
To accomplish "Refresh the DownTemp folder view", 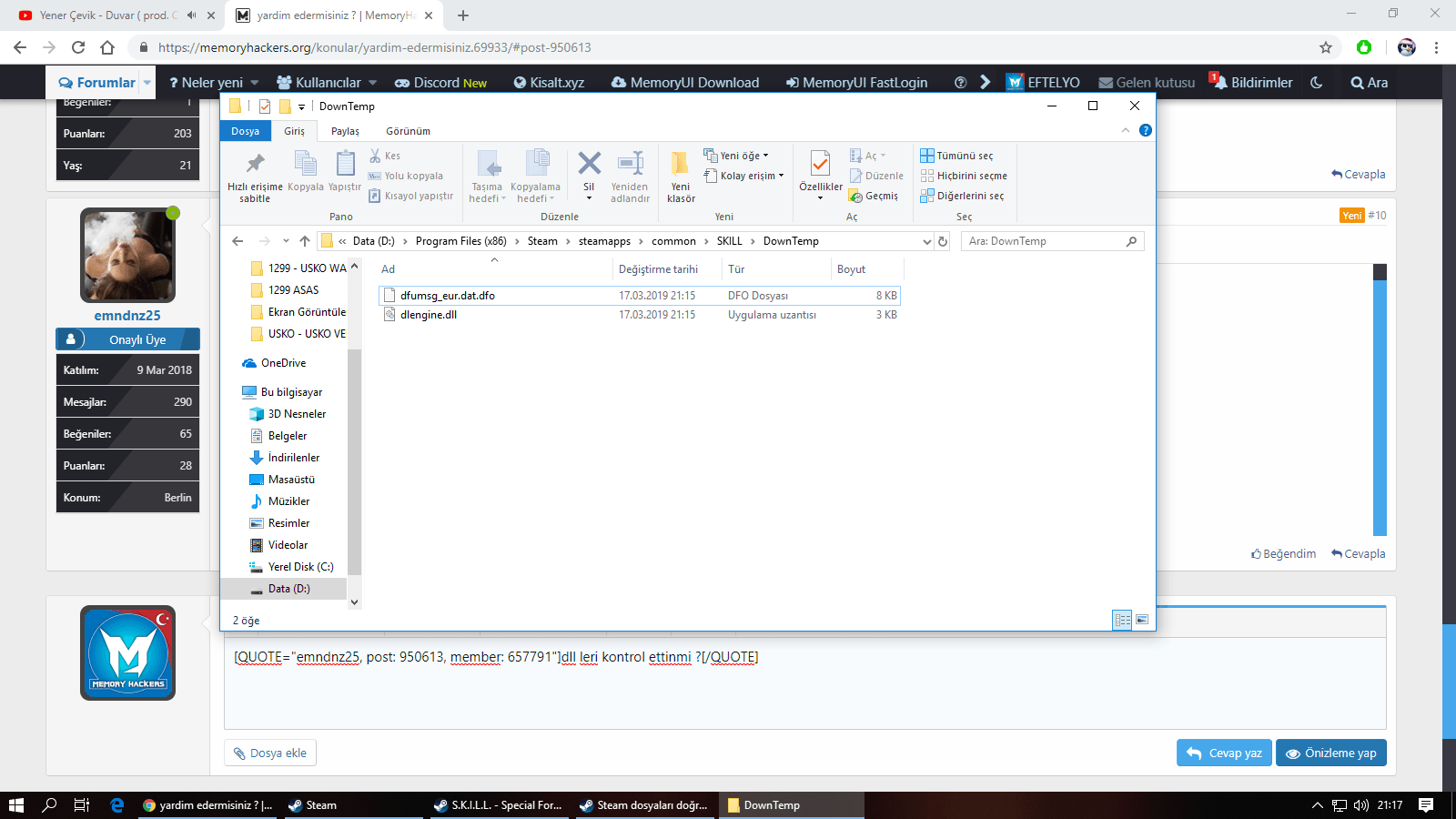I will pyautogui.click(x=943, y=241).
